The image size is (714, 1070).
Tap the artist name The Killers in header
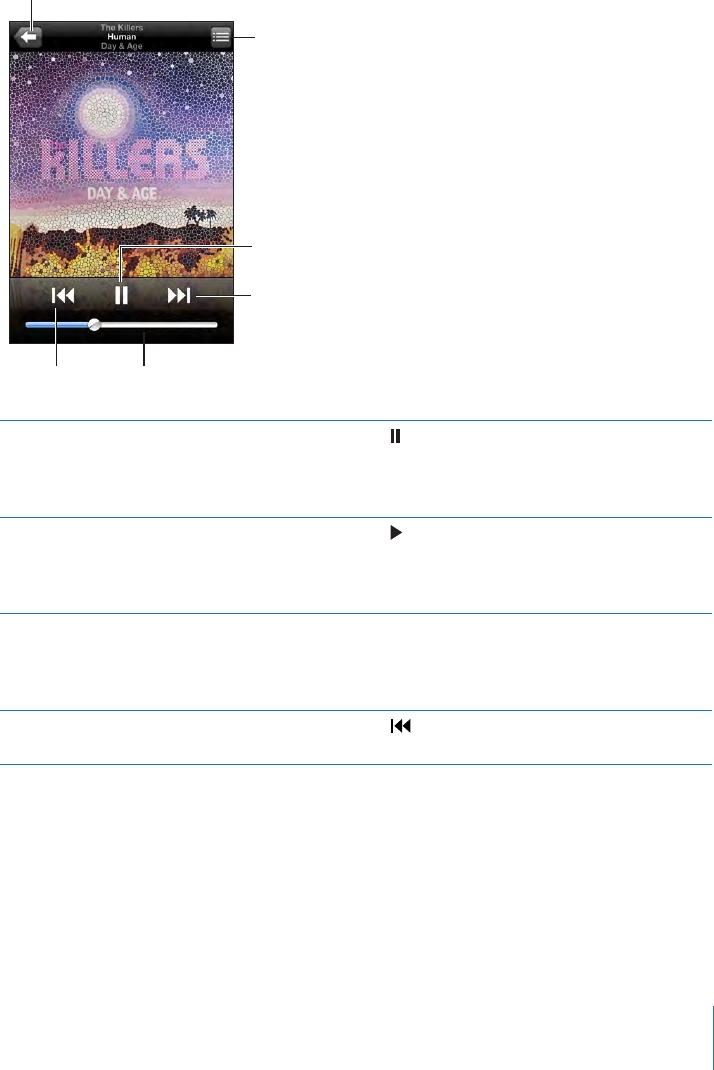pyautogui.click(x=122, y=28)
